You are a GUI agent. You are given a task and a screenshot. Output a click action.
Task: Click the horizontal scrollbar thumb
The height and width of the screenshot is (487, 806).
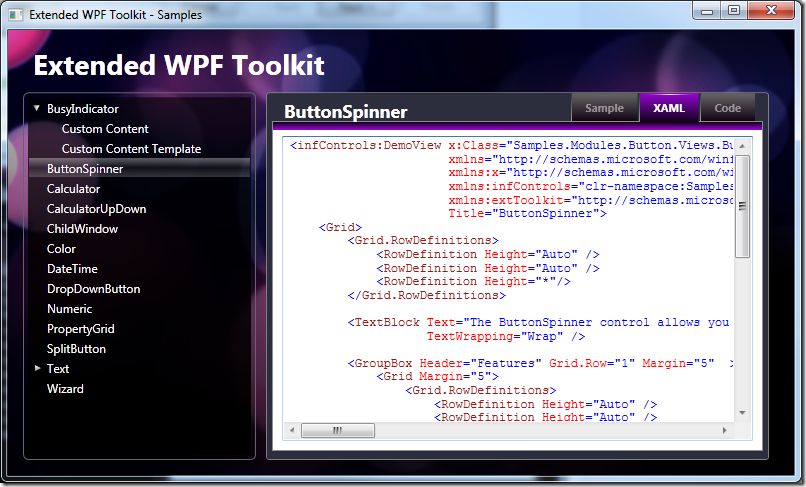338,430
